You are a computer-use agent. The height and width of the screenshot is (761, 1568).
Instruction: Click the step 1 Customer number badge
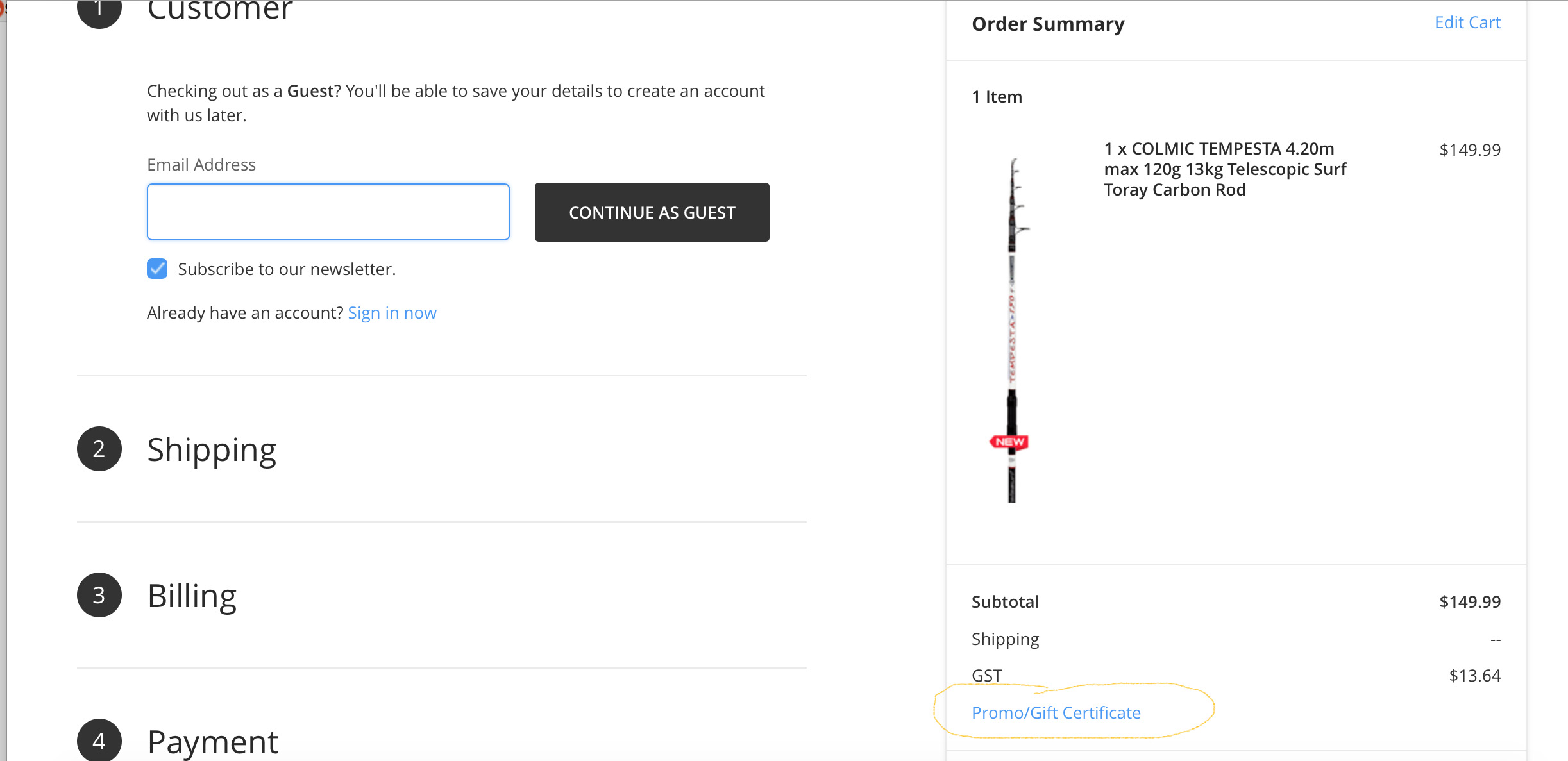click(99, 9)
